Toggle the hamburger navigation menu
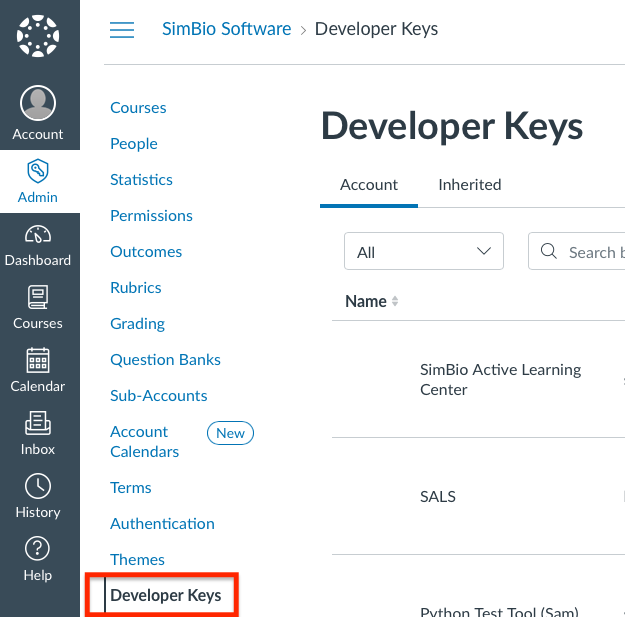This screenshot has width=625, height=617. [x=122, y=29]
